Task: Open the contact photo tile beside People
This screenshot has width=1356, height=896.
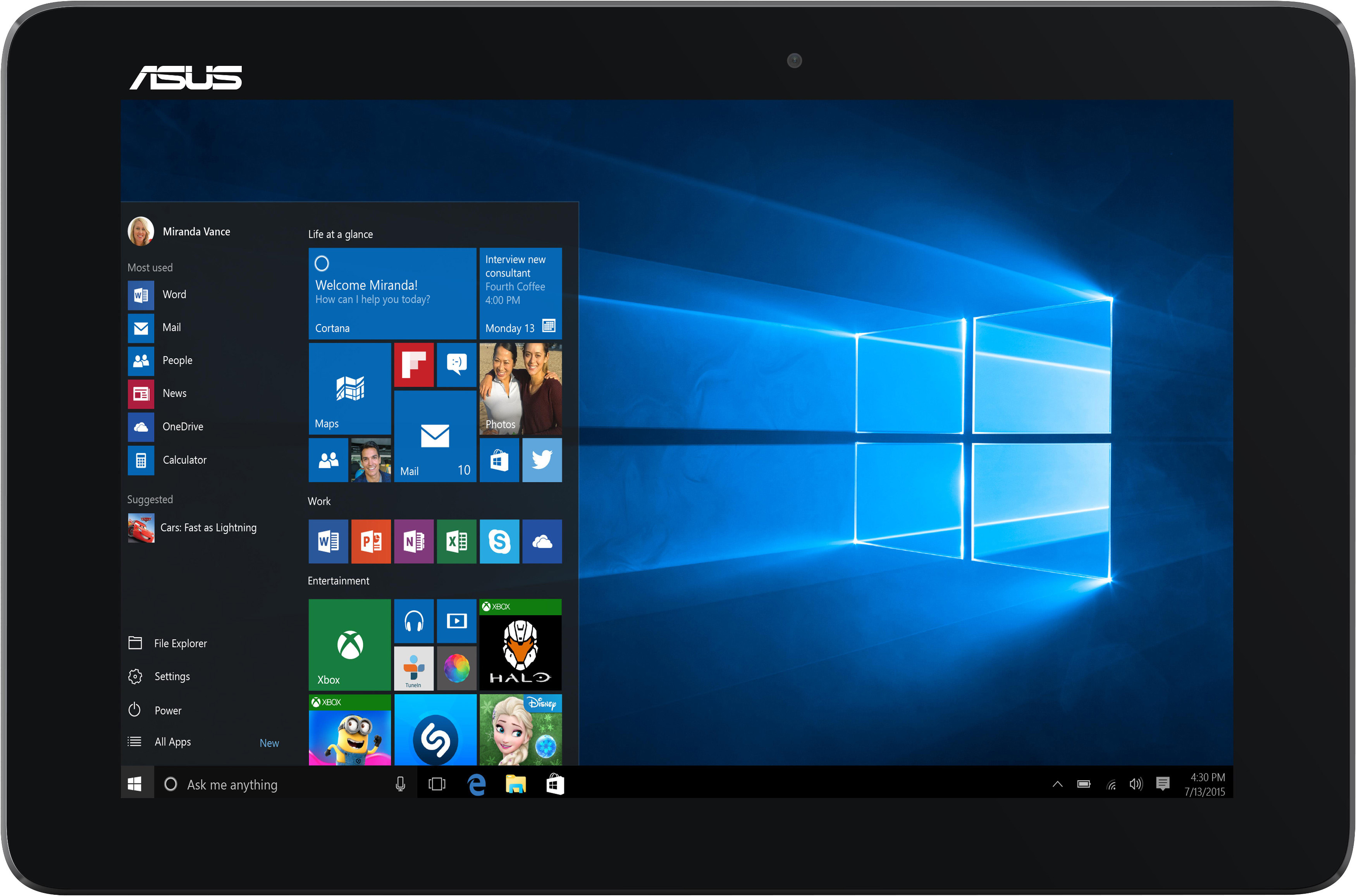Action: (371, 460)
